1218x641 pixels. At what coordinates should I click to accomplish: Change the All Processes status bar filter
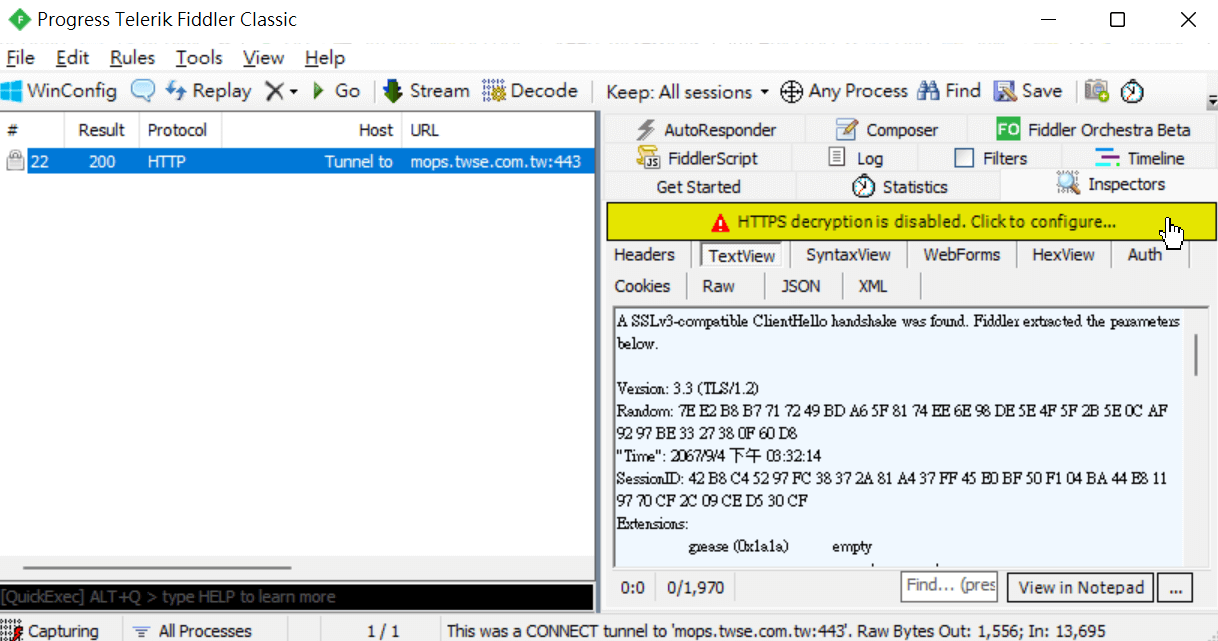point(193,631)
